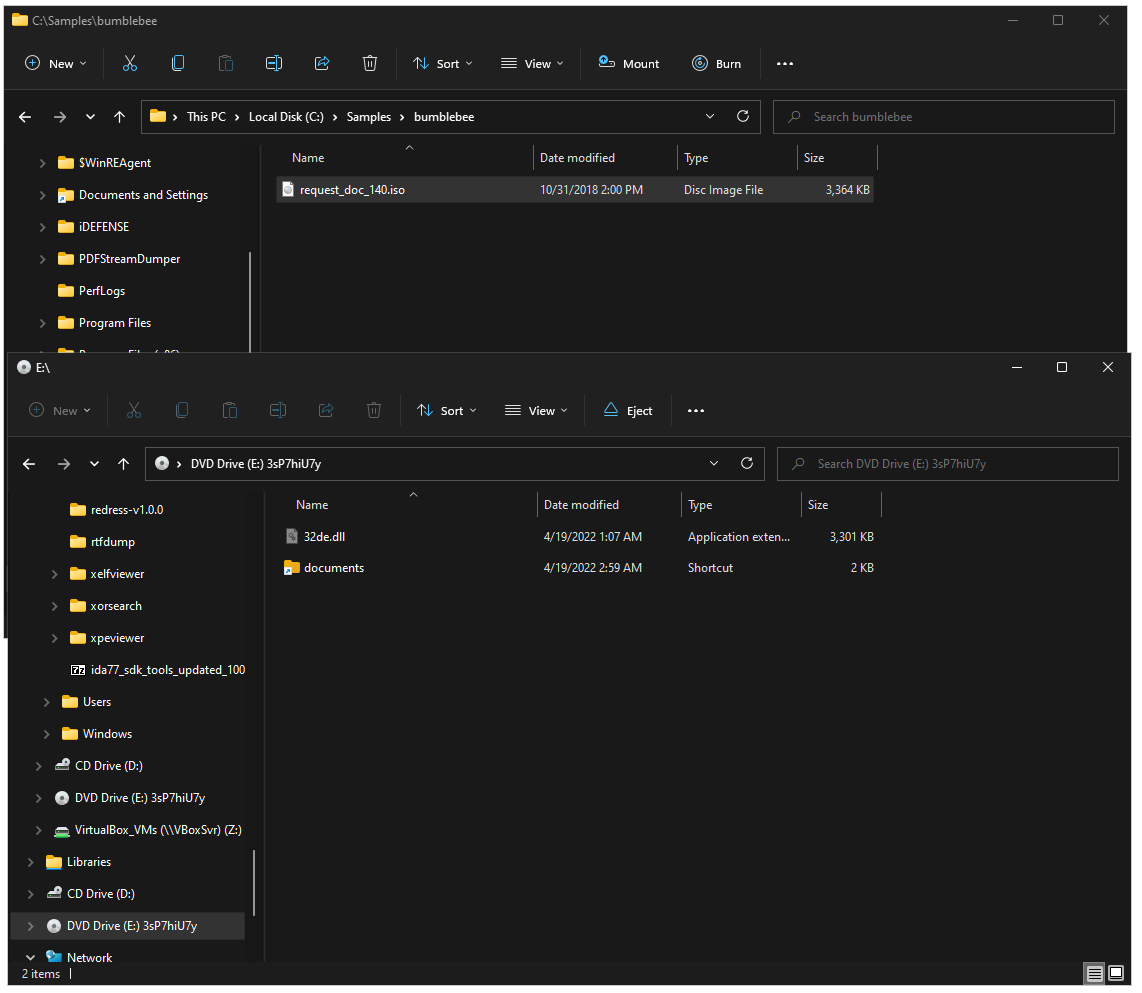The height and width of the screenshot is (993, 1142).
Task: Sort bumblebee window by Name column
Action: click(x=308, y=157)
